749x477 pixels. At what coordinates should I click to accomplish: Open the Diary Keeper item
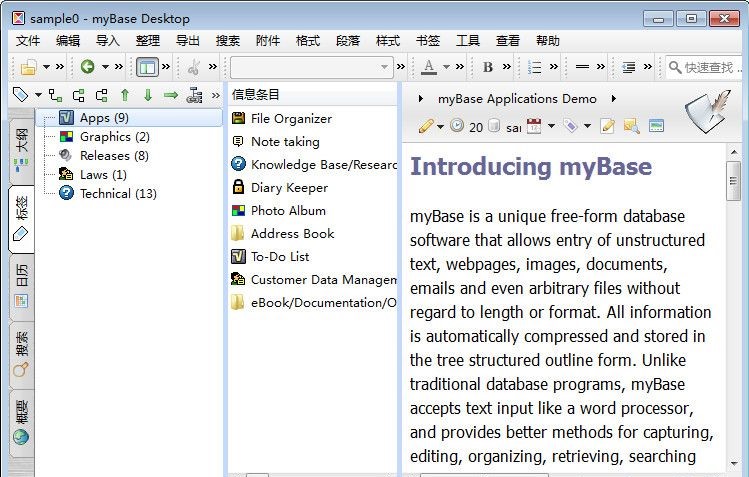click(289, 188)
